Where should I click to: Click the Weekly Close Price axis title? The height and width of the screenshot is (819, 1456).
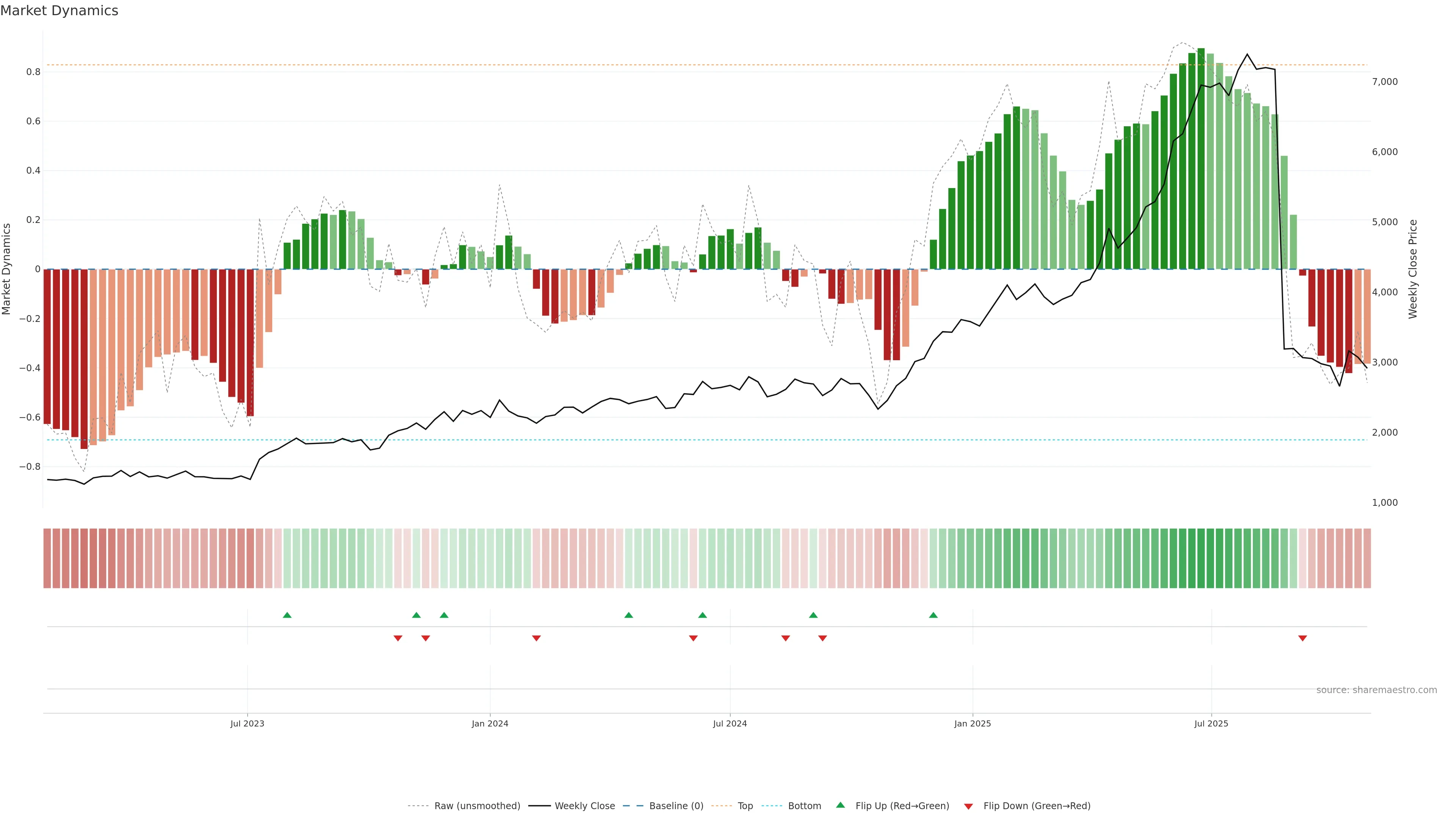[1412, 269]
